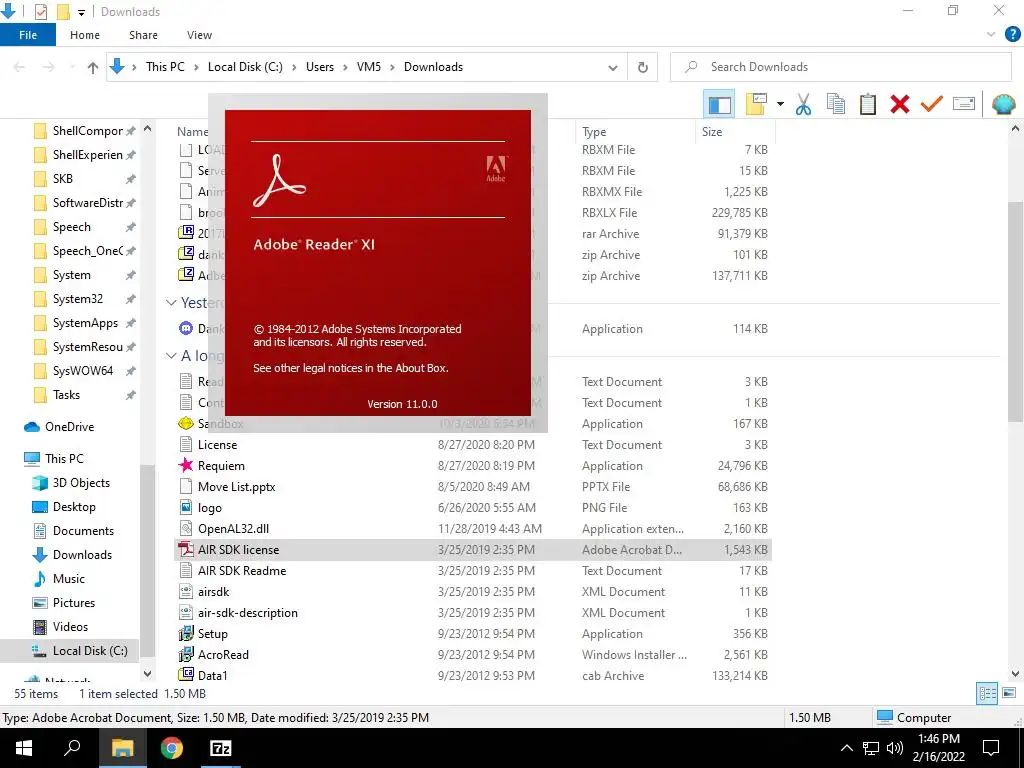Screen dimensions: 1024x768
Task: Click the envelope E-mail icon in toolbar
Action: click(x=964, y=104)
